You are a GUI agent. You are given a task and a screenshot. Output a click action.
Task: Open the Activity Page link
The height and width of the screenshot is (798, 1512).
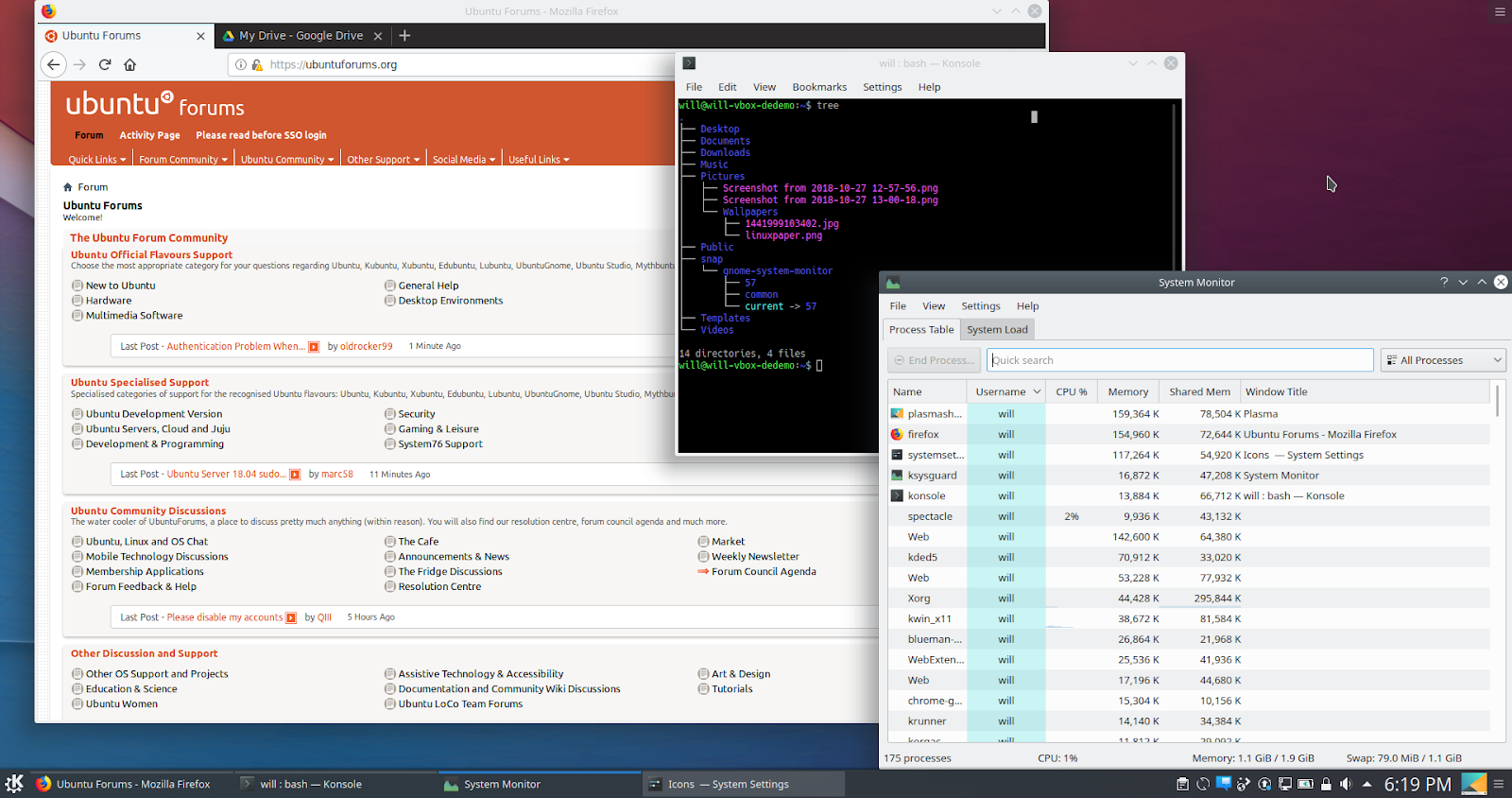149,135
